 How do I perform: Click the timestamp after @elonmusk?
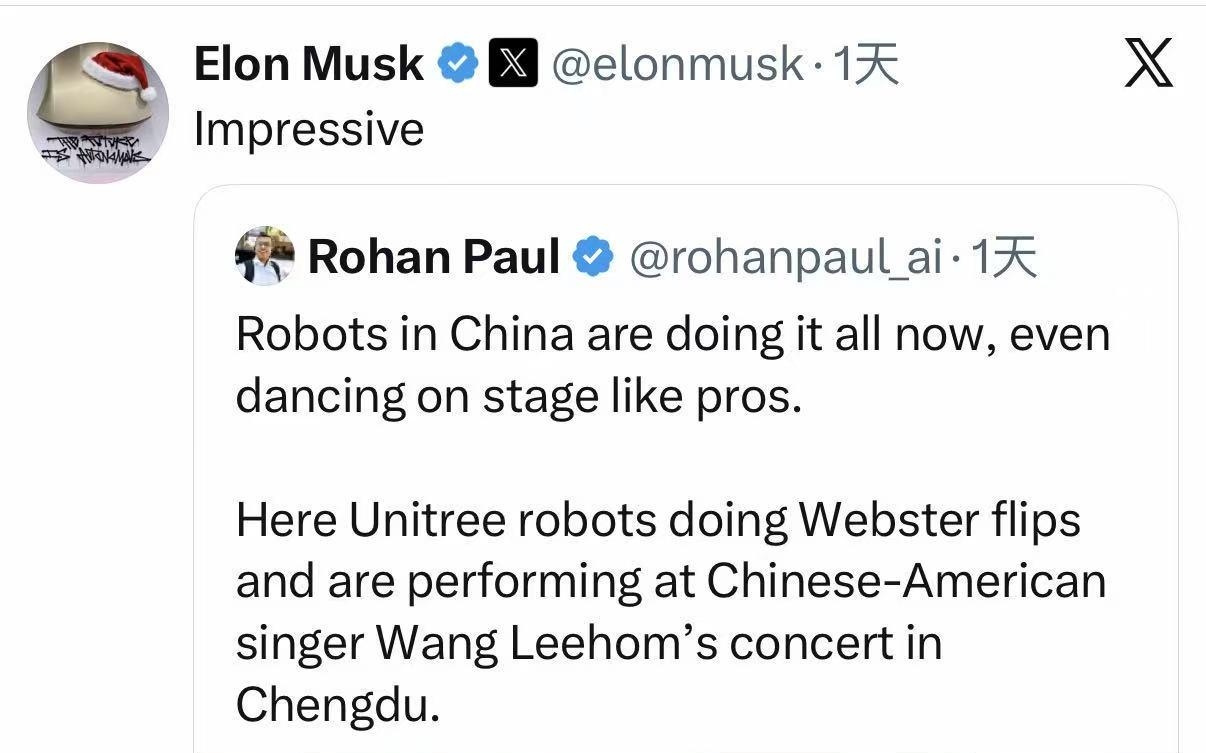click(x=866, y=66)
